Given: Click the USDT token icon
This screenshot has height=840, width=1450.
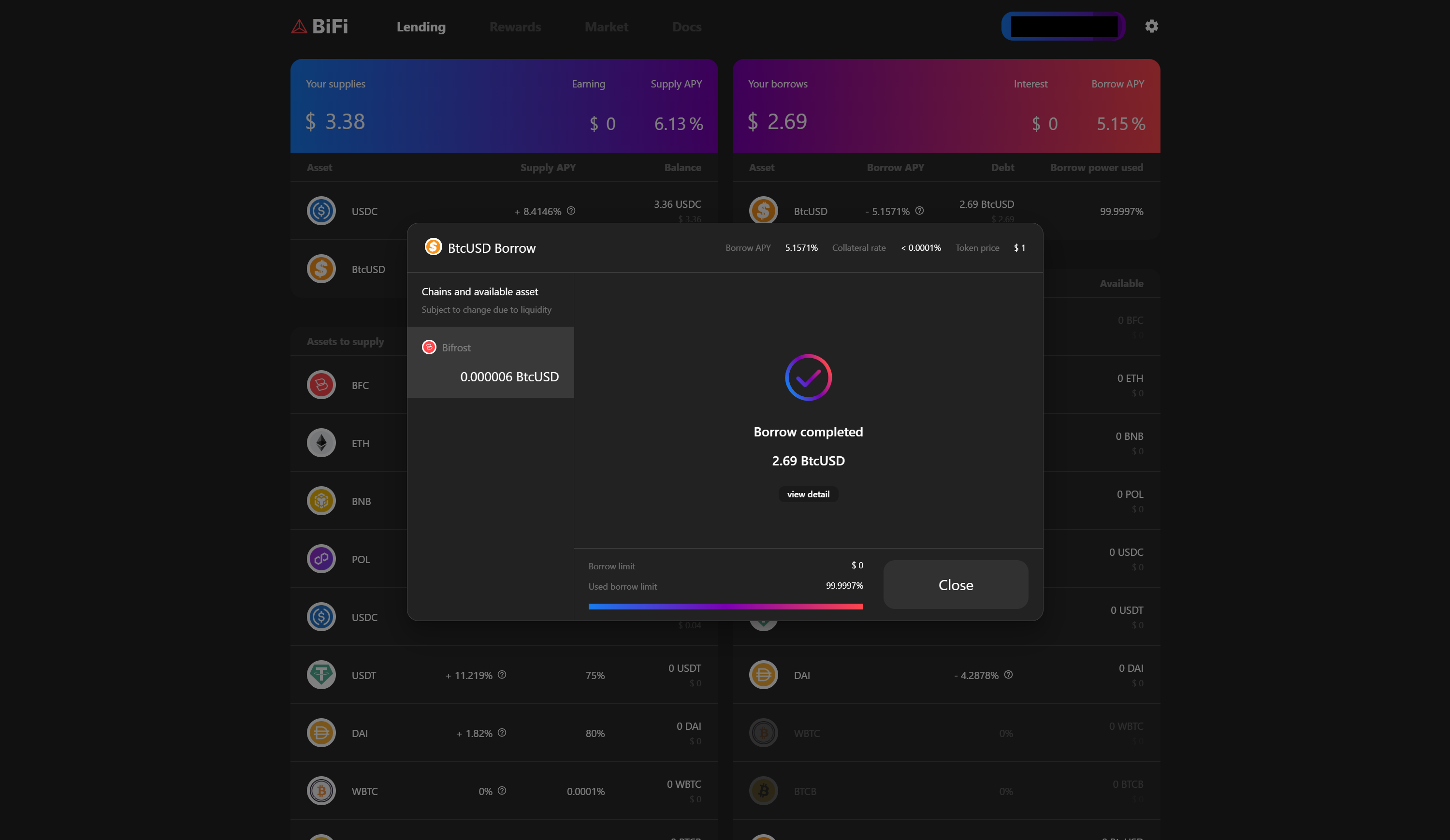Looking at the screenshot, I should (321, 675).
